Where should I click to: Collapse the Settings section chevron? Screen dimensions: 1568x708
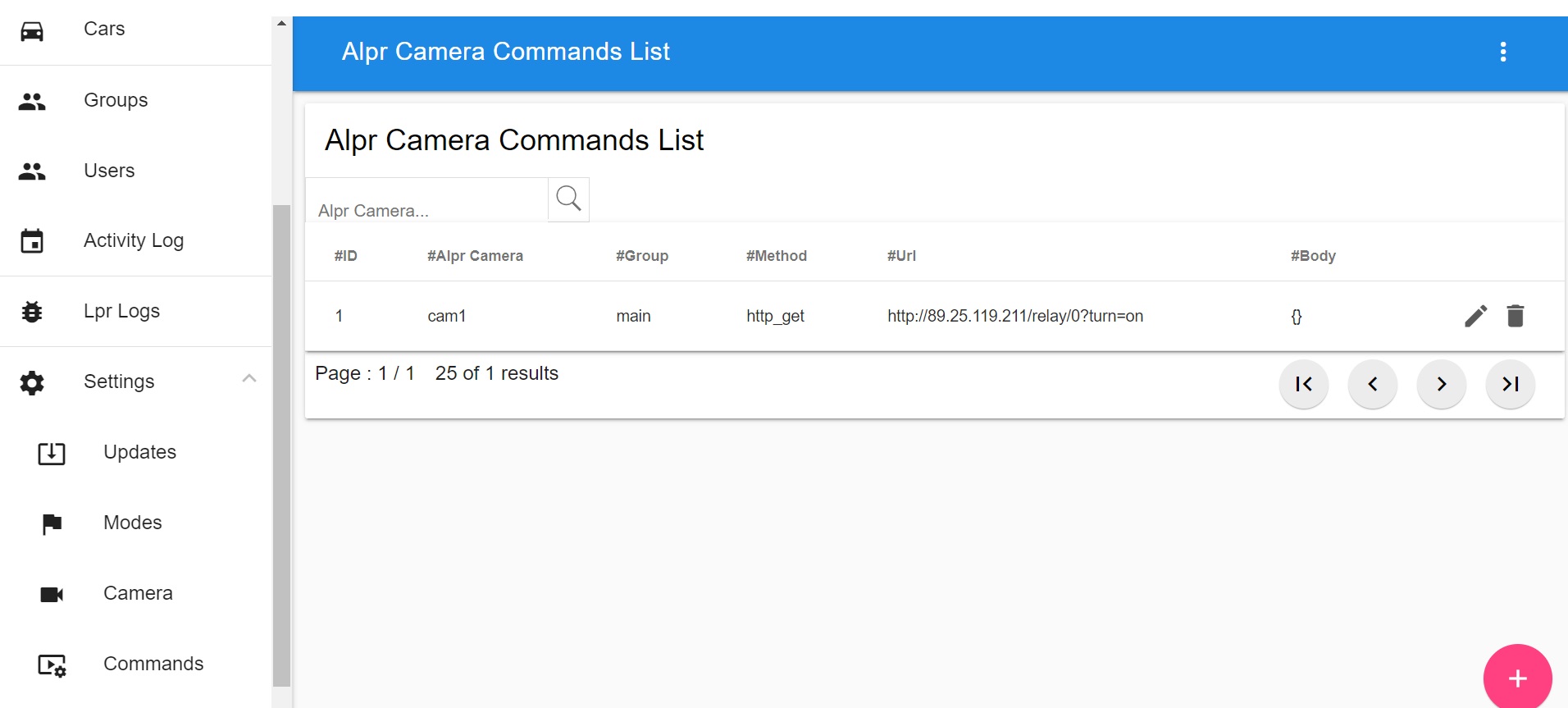pyautogui.click(x=249, y=378)
